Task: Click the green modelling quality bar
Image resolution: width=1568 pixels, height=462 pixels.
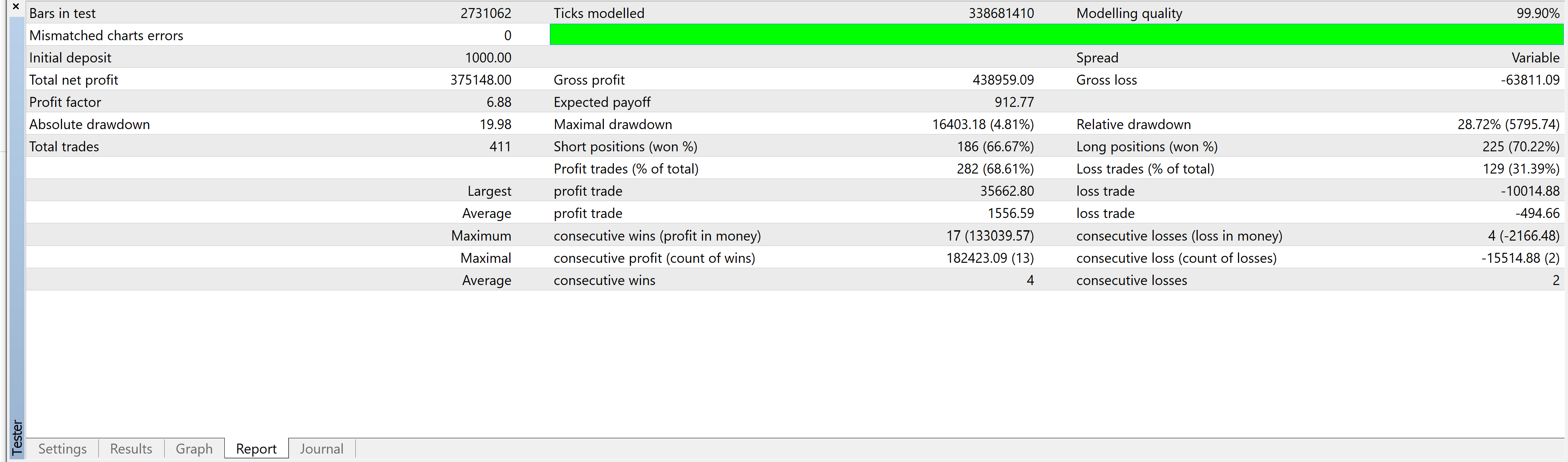Action: [1055, 35]
